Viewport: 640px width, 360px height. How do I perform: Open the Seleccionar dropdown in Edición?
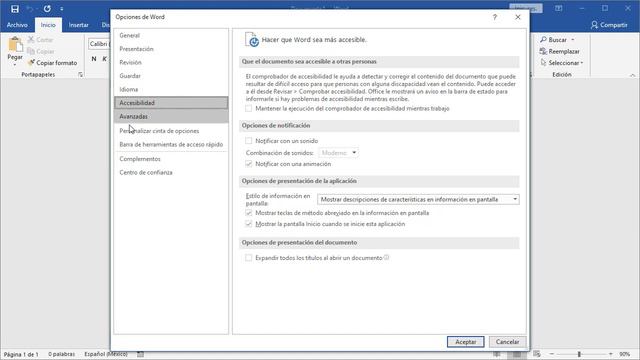[562, 63]
